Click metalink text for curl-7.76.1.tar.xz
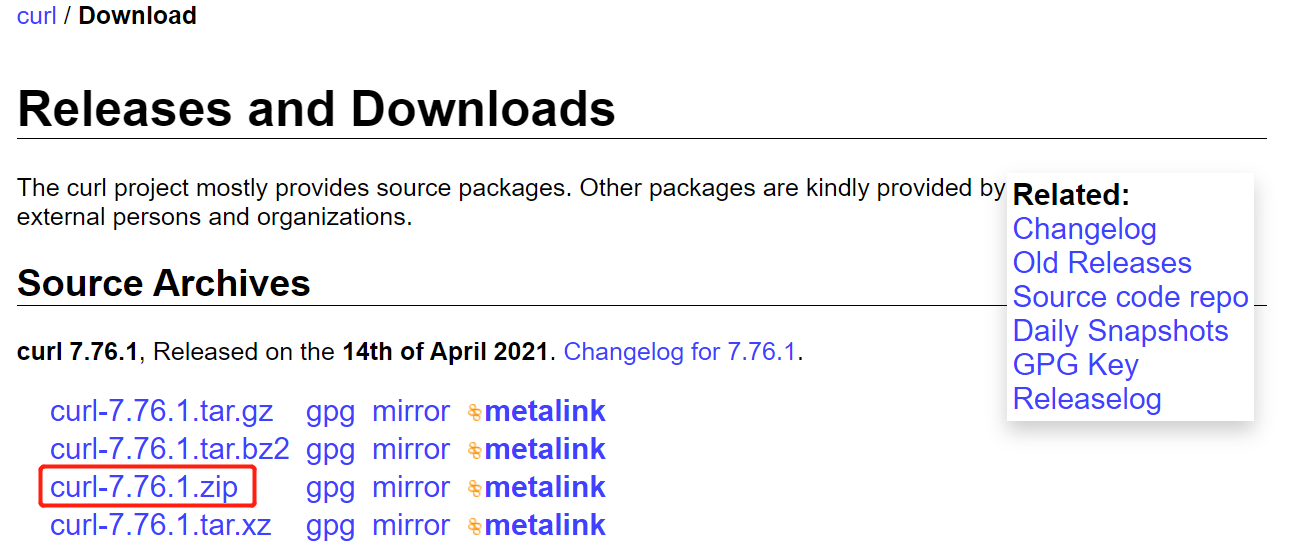Image resolution: width=1291 pixels, height=560 pixels. coord(545,526)
